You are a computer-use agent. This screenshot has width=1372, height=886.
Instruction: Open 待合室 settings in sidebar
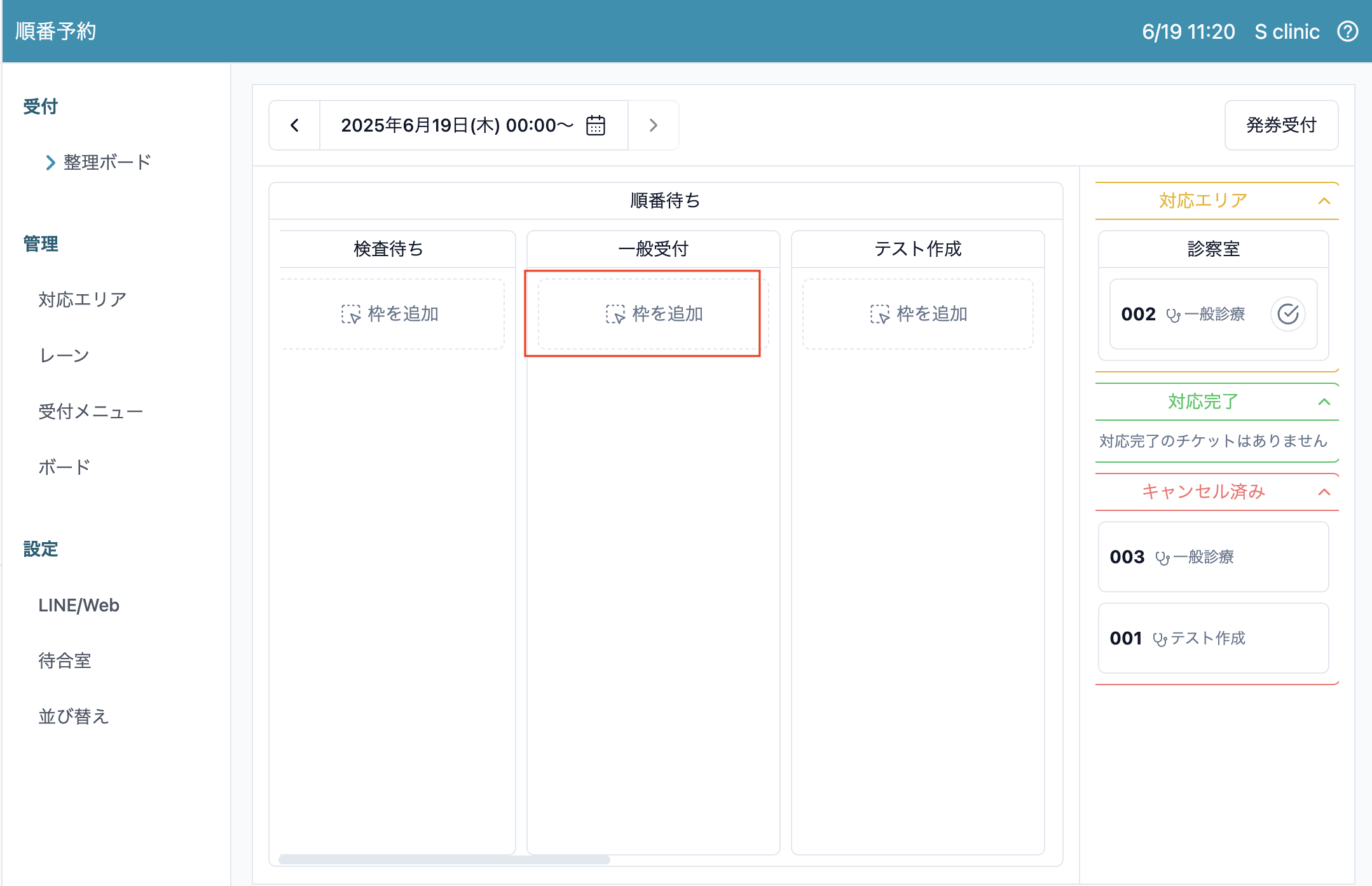(x=65, y=661)
